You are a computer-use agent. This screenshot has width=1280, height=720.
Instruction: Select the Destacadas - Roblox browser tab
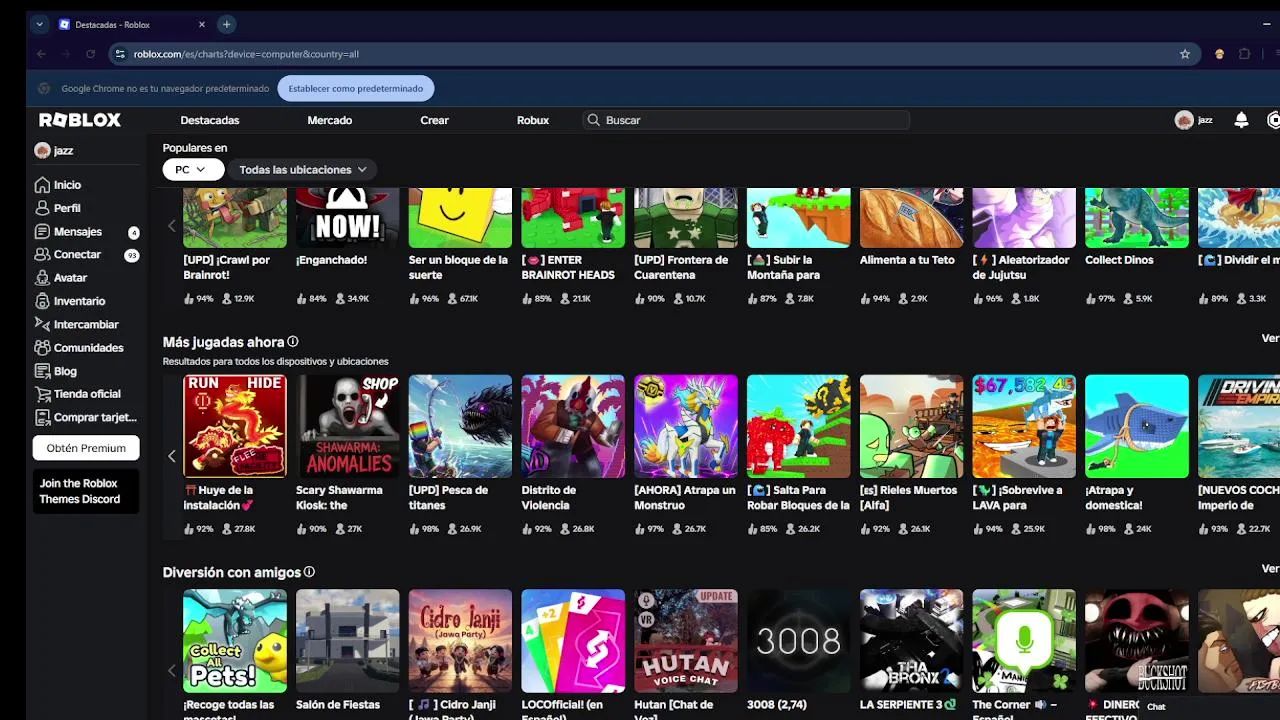(130, 24)
